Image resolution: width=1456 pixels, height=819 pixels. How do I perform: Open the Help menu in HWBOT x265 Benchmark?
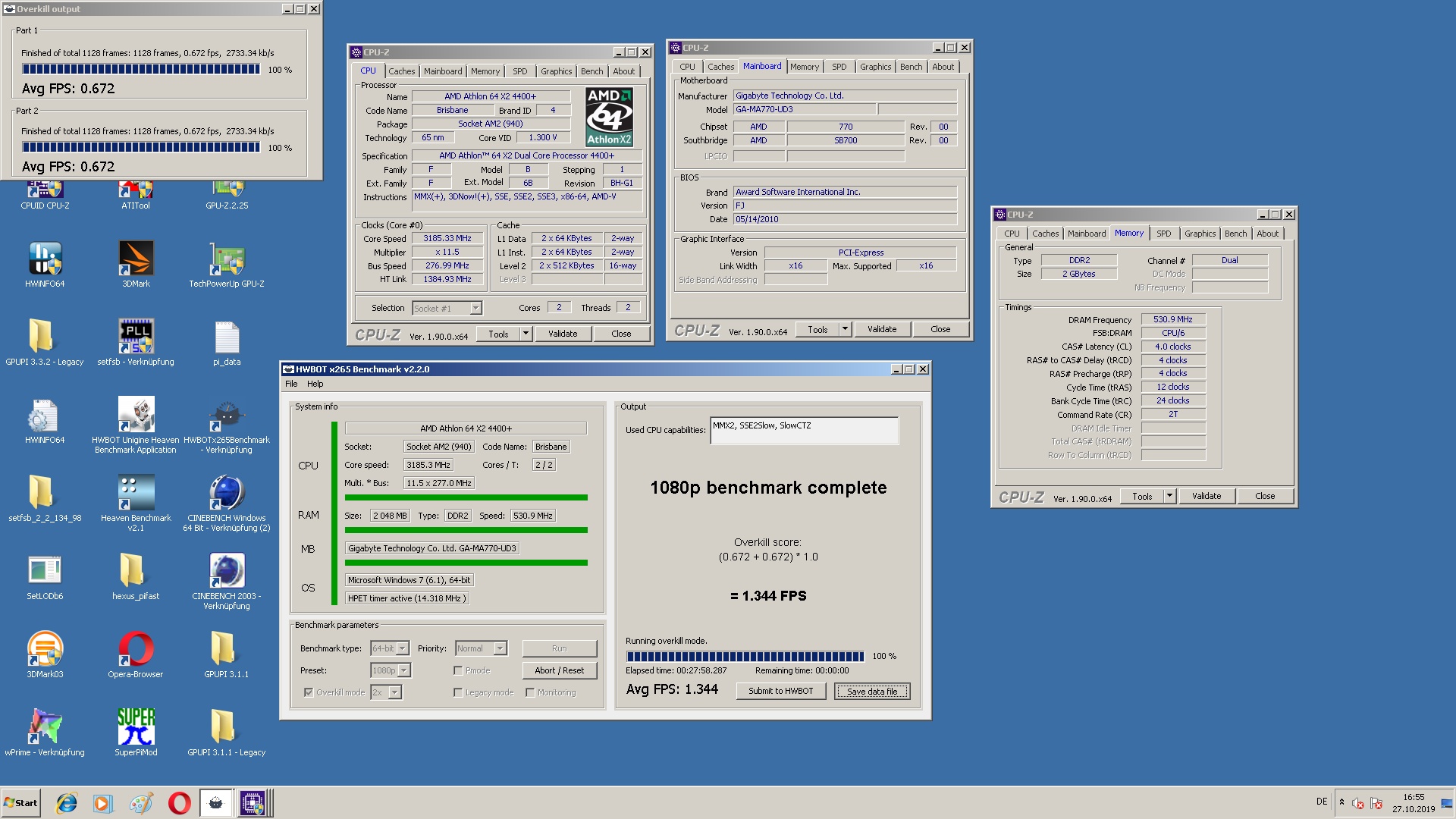(x=315, y=384)
